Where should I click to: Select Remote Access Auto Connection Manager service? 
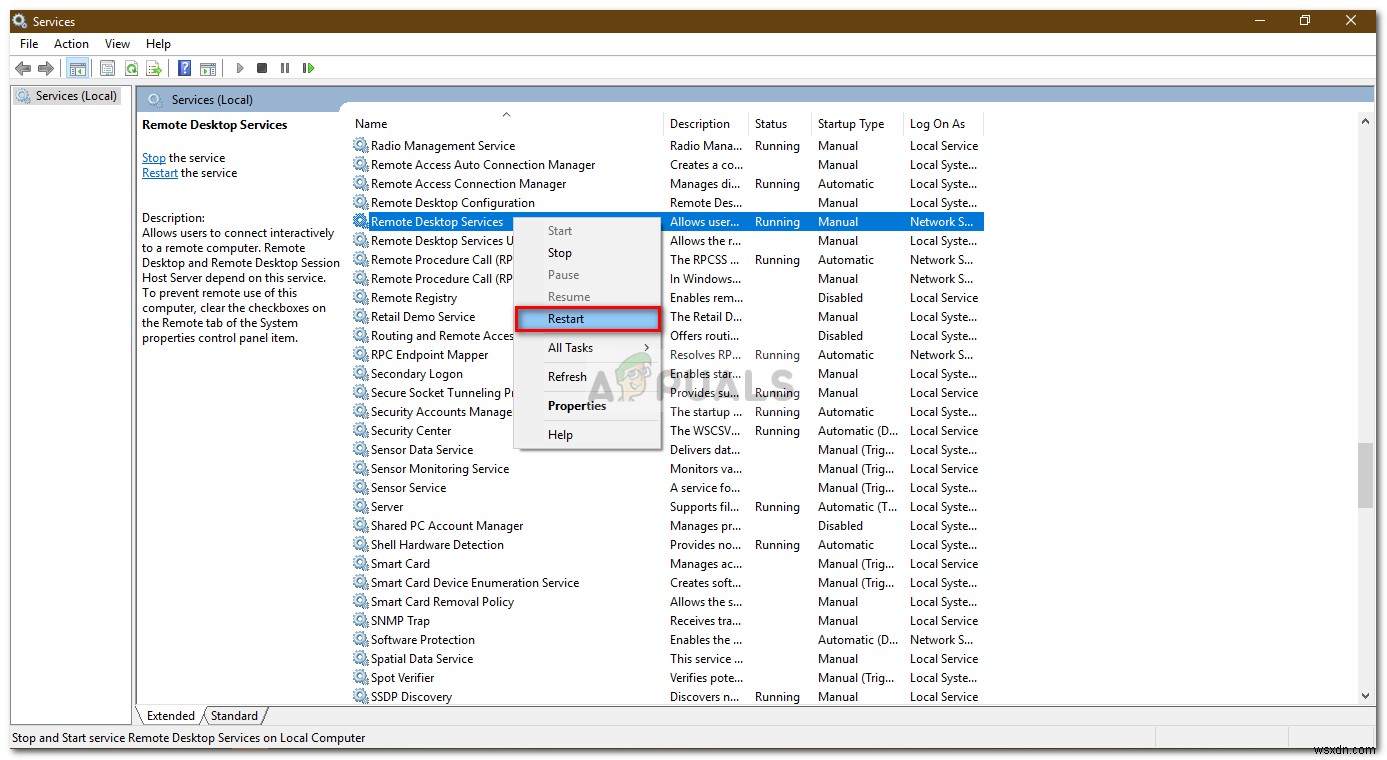pyautogui.click(x=668, y=165)
